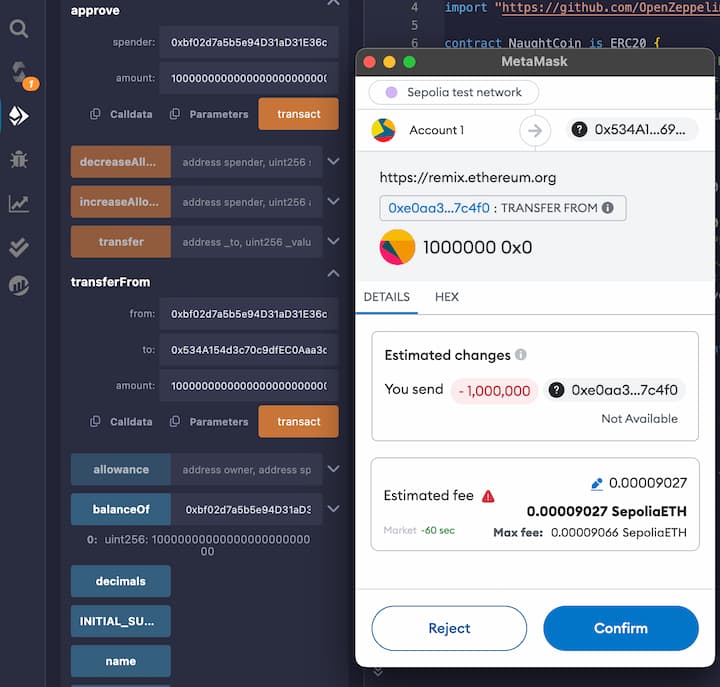
Task: Click the Account 1 avatar icon
Action: 383,130
